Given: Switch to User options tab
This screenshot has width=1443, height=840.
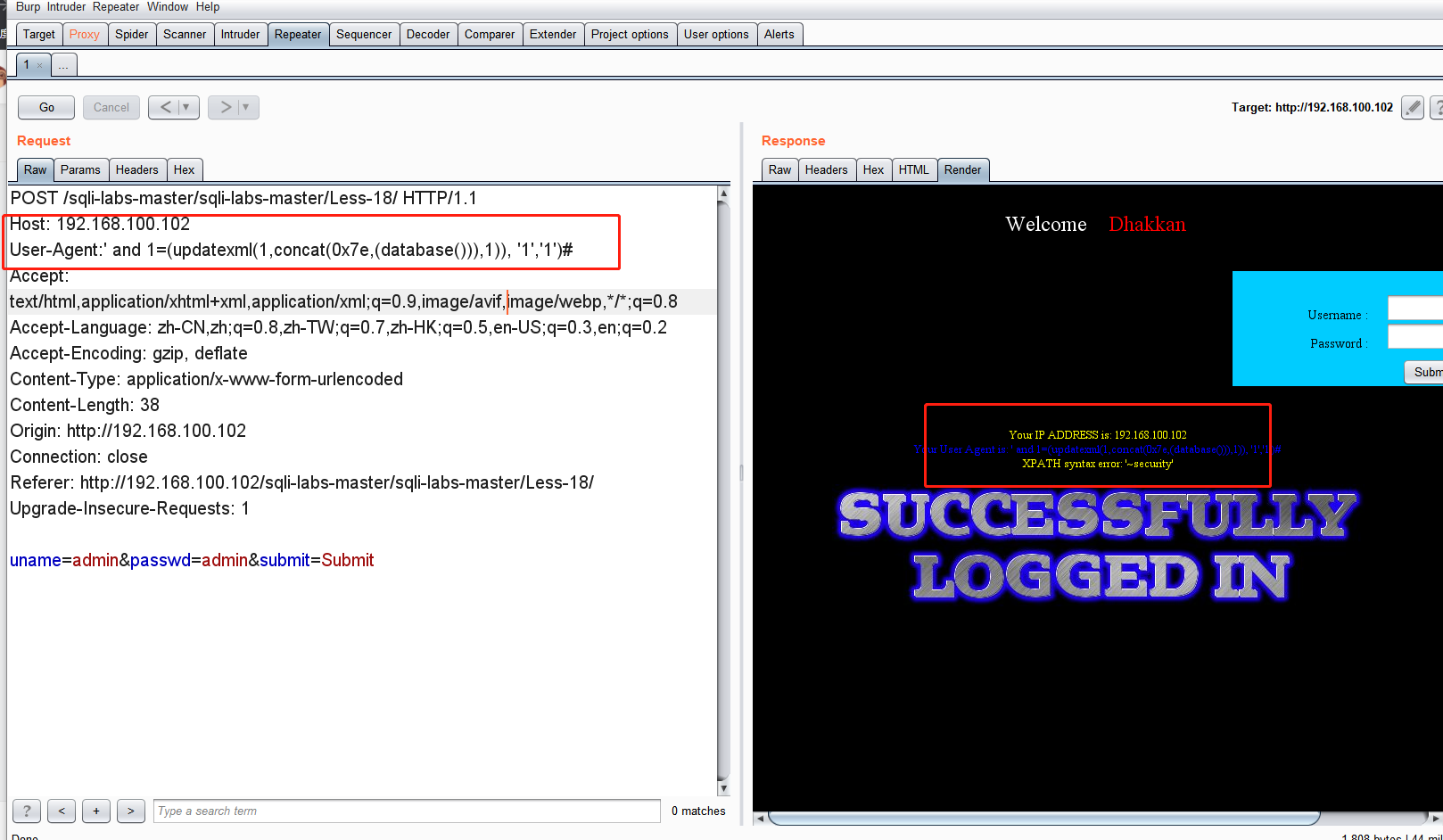Looking at the screenshot, I should point(716,35).
